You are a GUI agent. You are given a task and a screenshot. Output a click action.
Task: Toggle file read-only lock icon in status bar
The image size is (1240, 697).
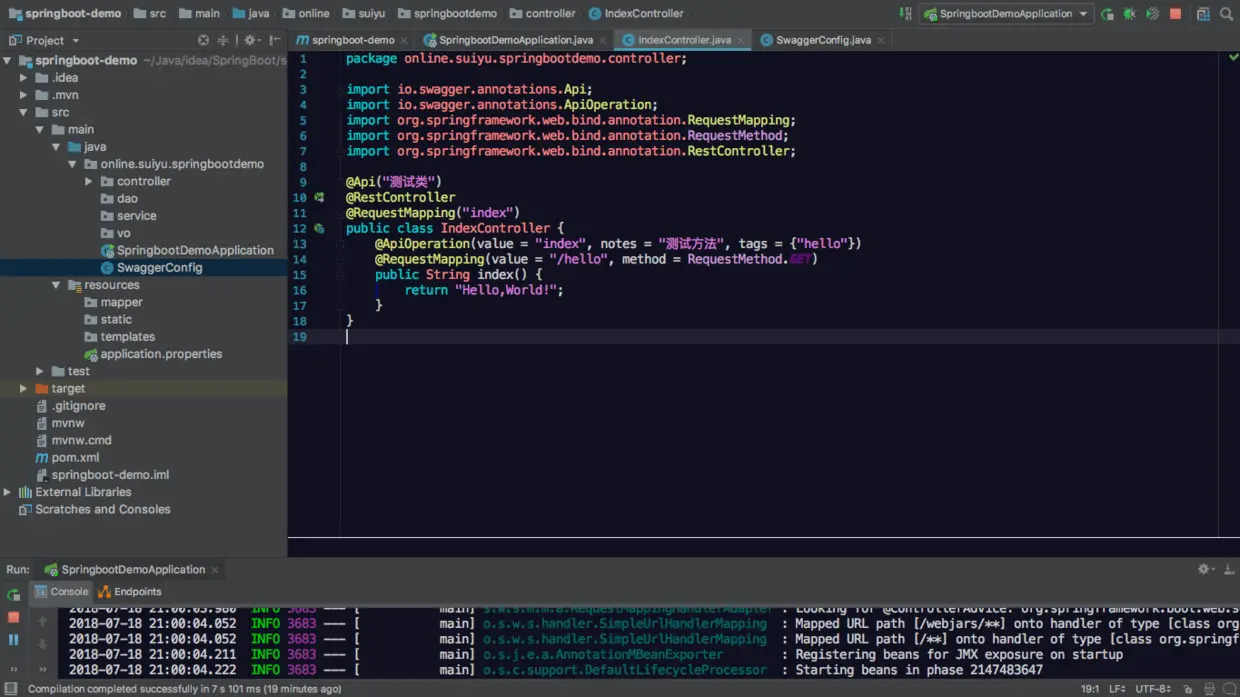coord(1188,689)
